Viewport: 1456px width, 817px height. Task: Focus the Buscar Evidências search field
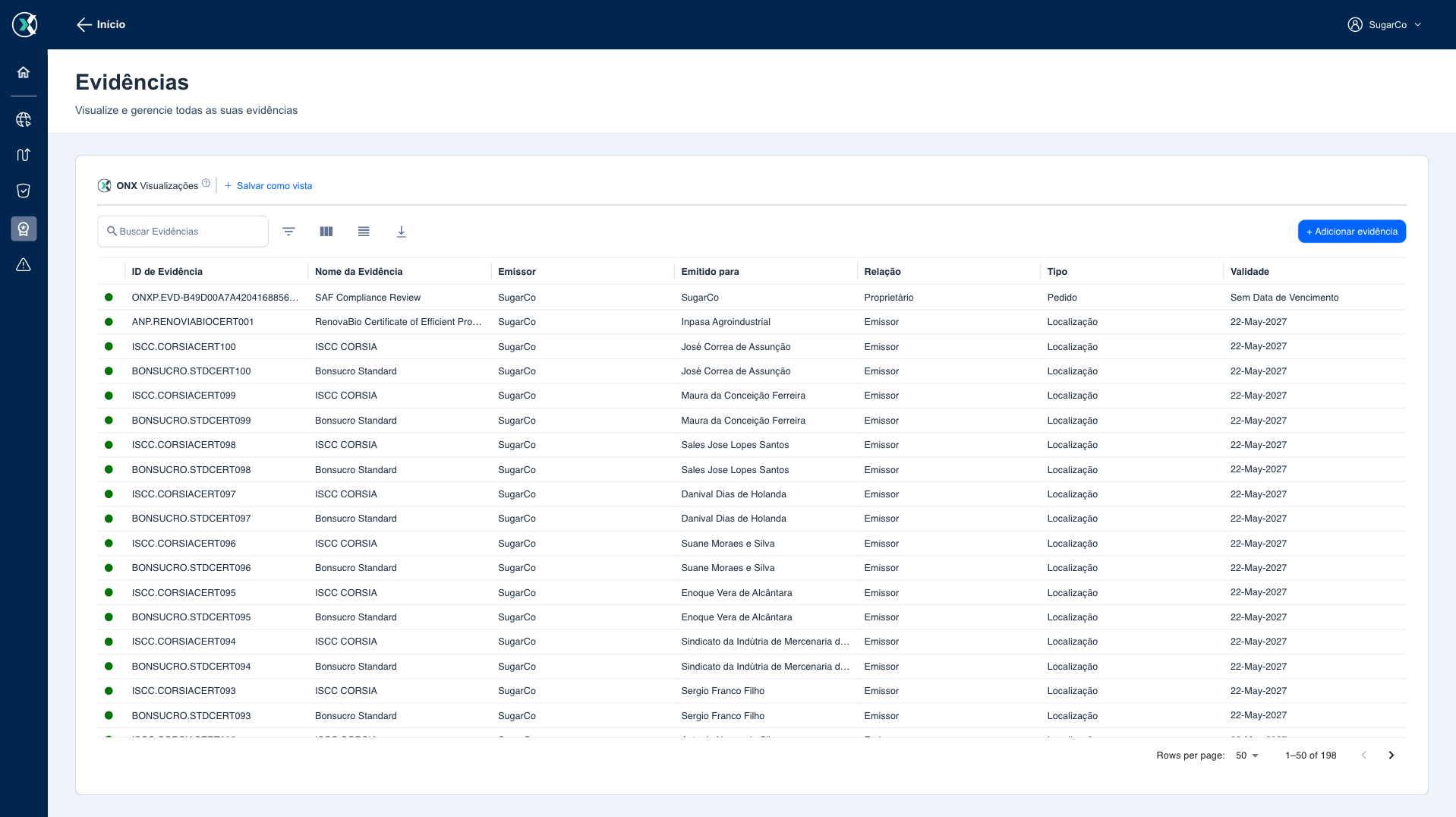pyautogui.click(x=183, y=232)
